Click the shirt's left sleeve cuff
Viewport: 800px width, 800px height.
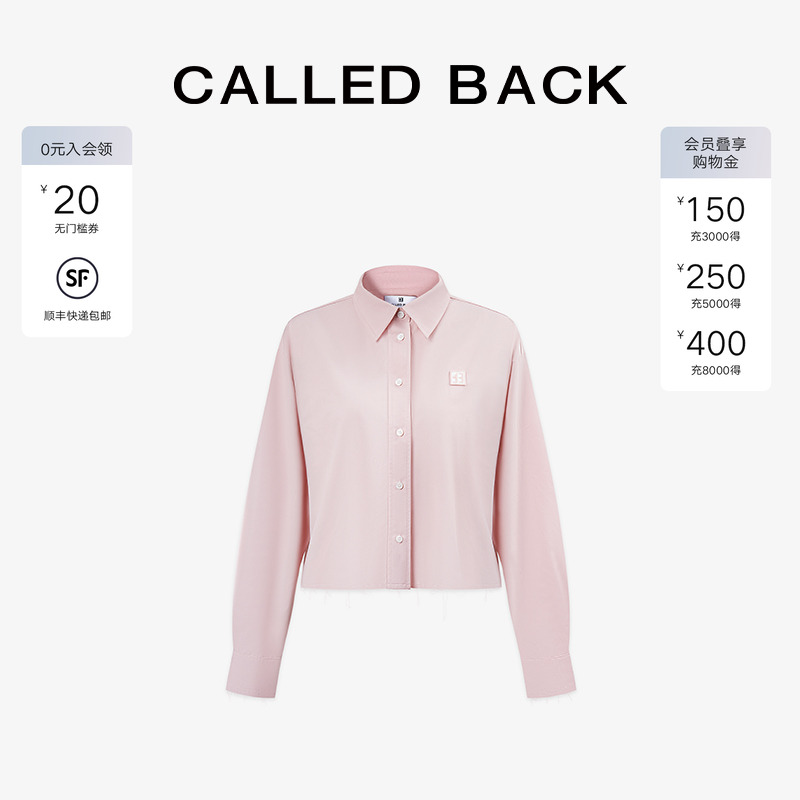tap(254, 672)
